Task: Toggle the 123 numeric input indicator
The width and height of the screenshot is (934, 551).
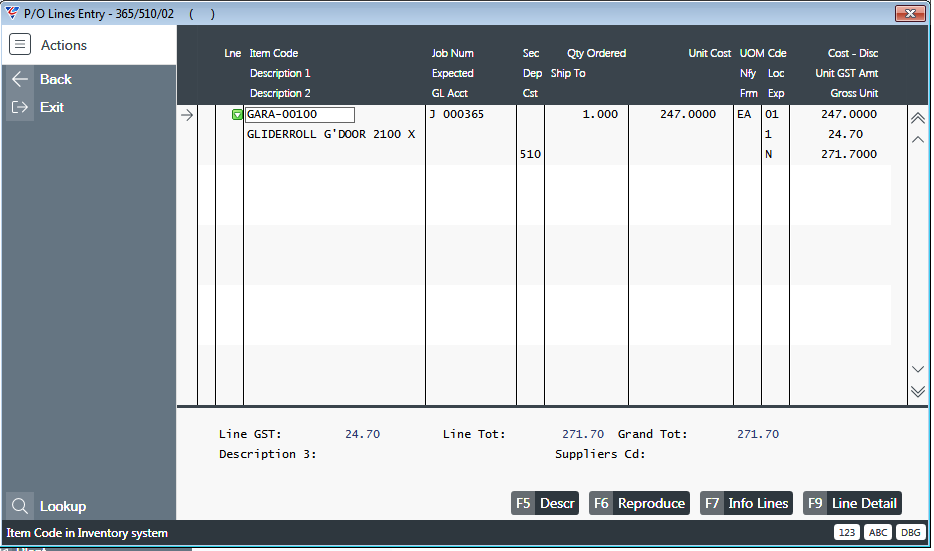Action: pos(846,533)
